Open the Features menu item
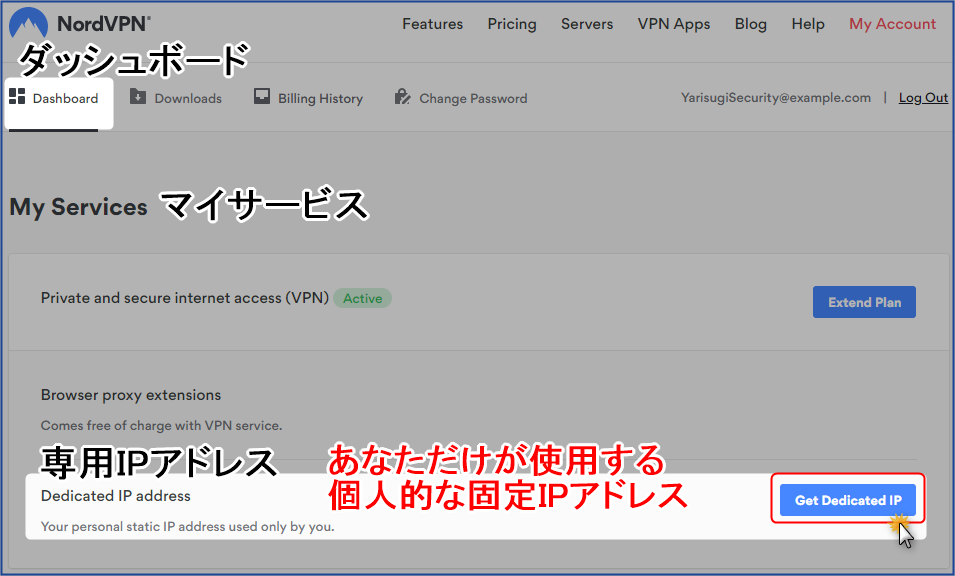 click(x=432, y=24)
